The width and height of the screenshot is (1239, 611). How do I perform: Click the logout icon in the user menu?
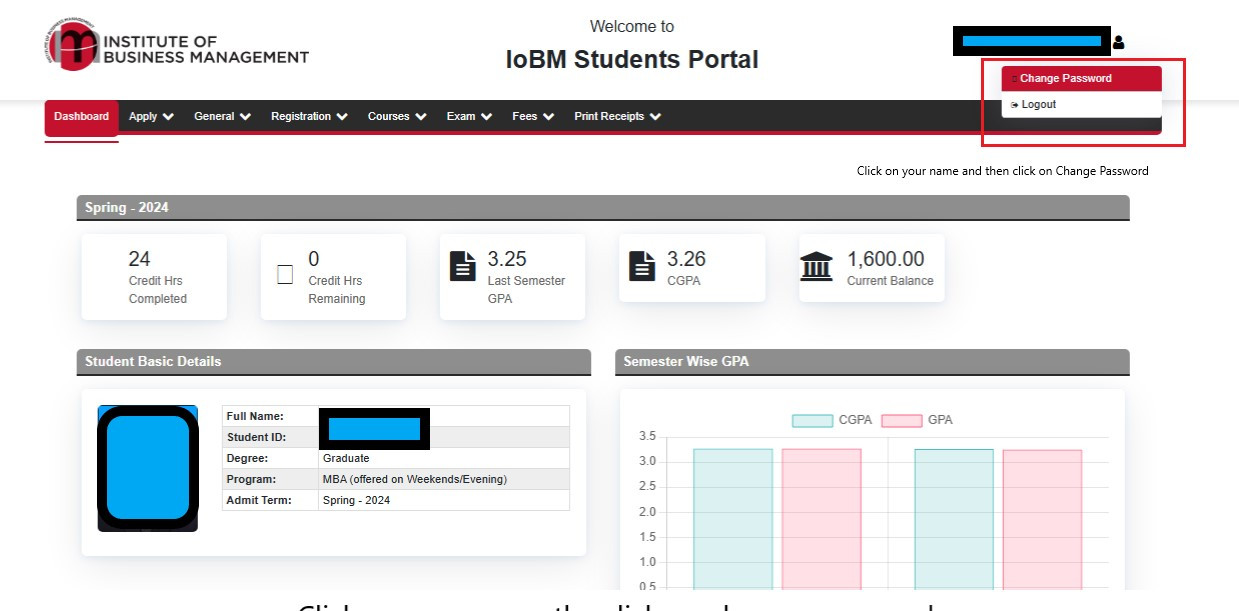[1015, 105]
